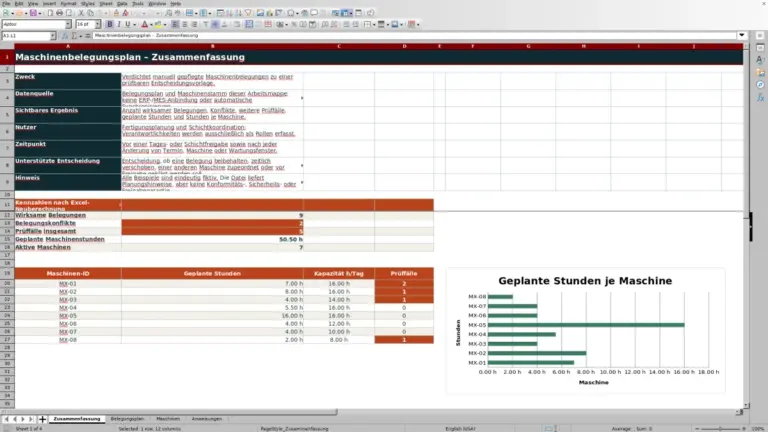The width and height of the screenshot is (768, 432).
Task: Click the Center Horizontally icon
Action: (x=184, y=24)
